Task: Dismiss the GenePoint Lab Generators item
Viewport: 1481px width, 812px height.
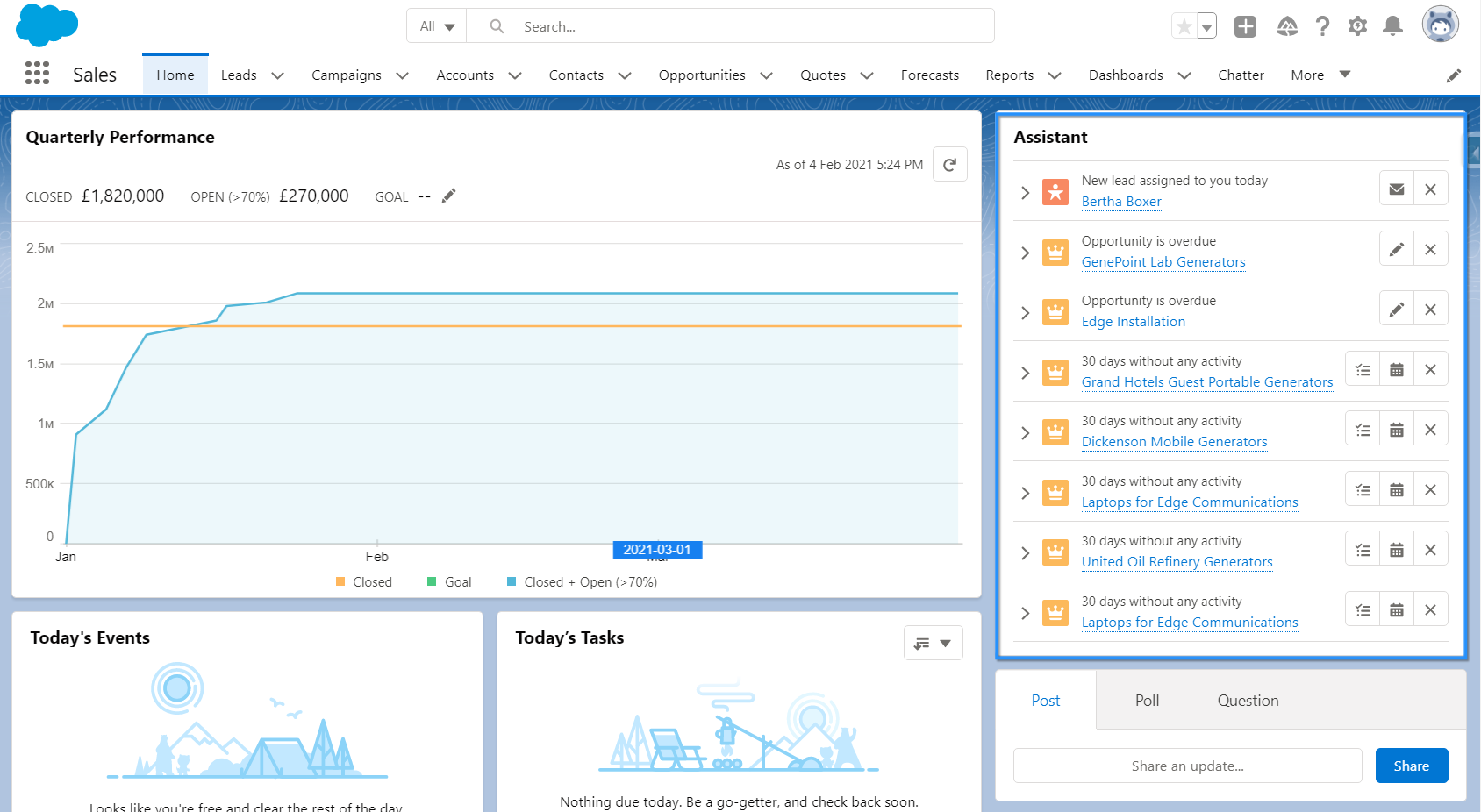Action: (1430, 249)
